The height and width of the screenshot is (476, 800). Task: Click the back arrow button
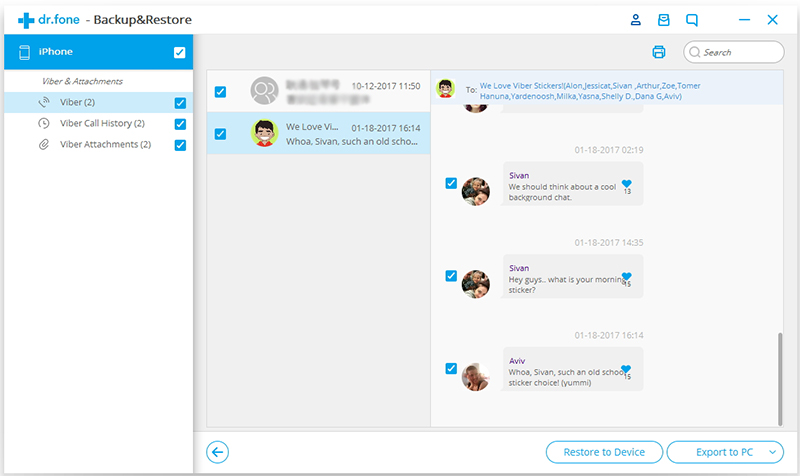(x=217, y=452)
